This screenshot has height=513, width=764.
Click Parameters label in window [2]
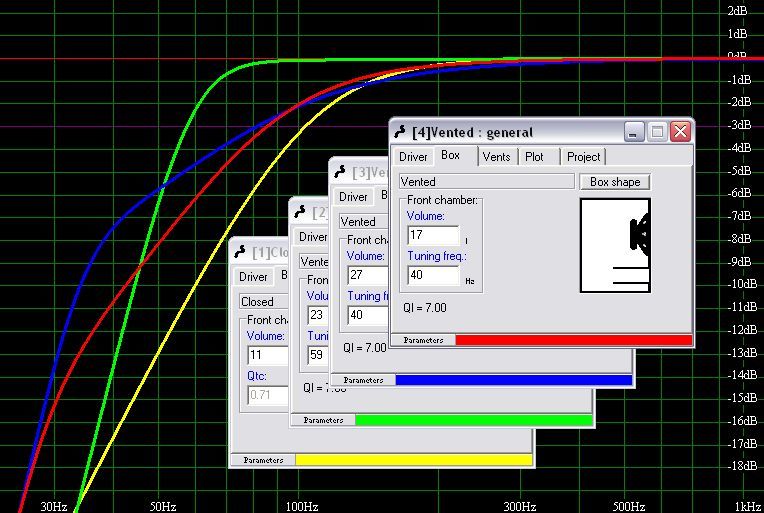pos(323,420)
